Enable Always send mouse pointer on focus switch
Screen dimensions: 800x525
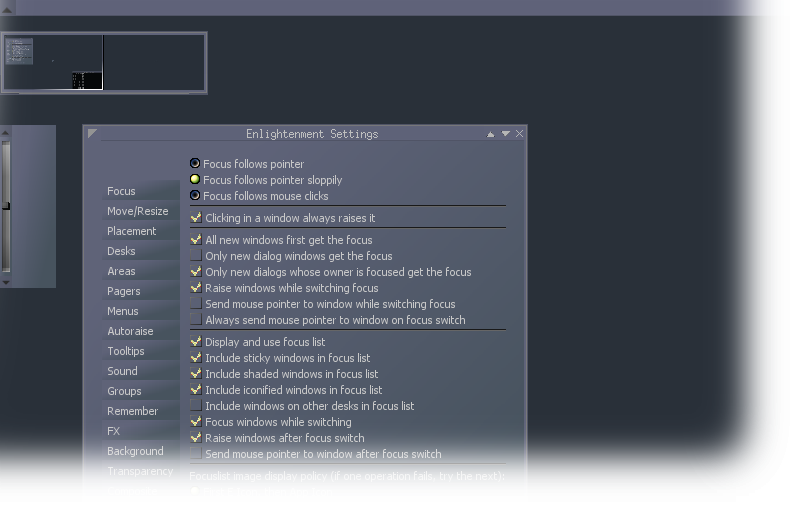tap(196, 319)
